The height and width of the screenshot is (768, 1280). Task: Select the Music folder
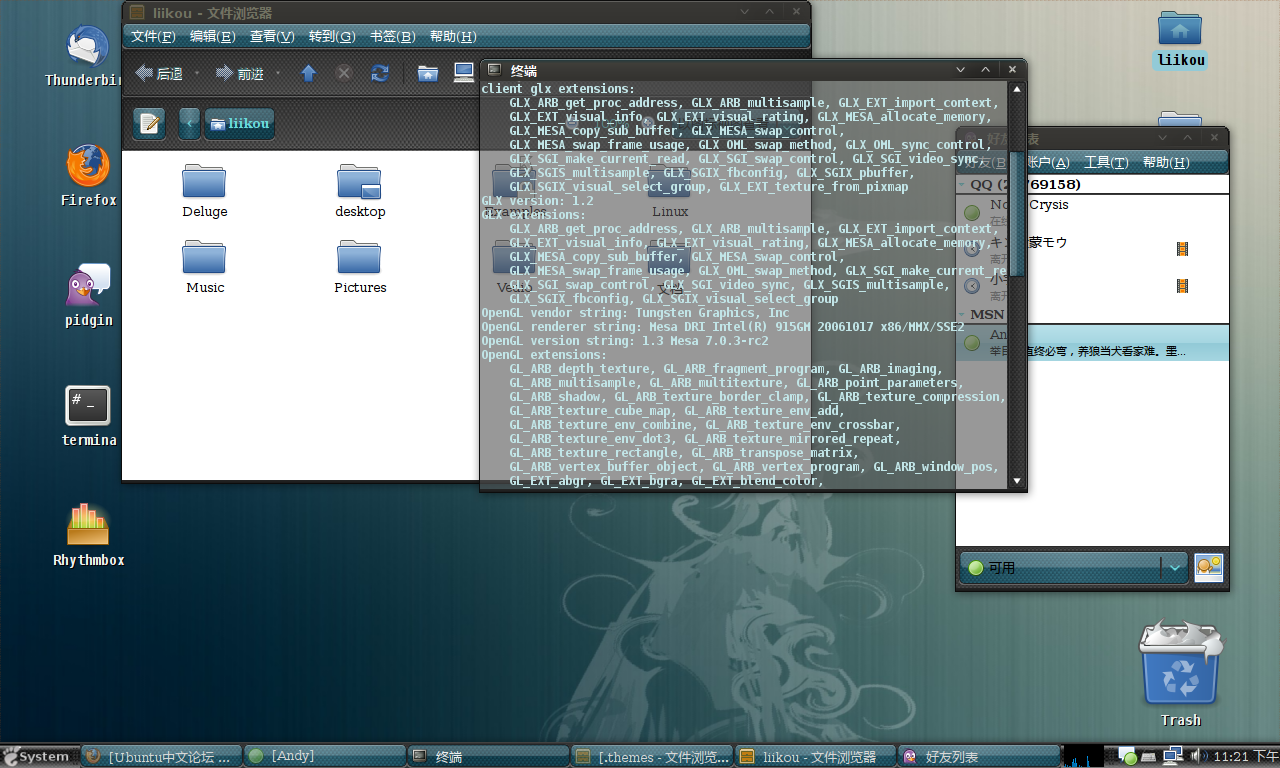pos(205,266)
